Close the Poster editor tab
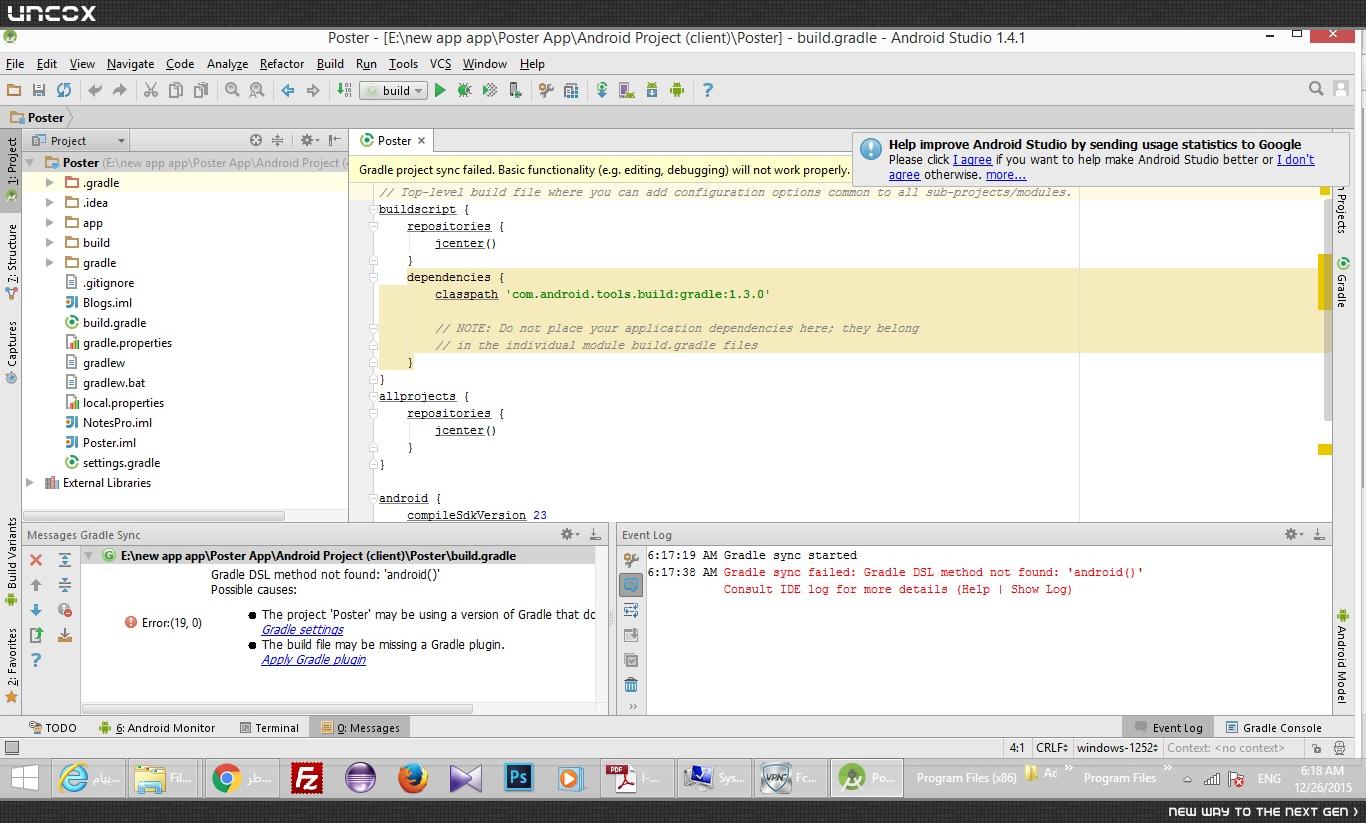The image size is (1366, 823). [421, 141]
